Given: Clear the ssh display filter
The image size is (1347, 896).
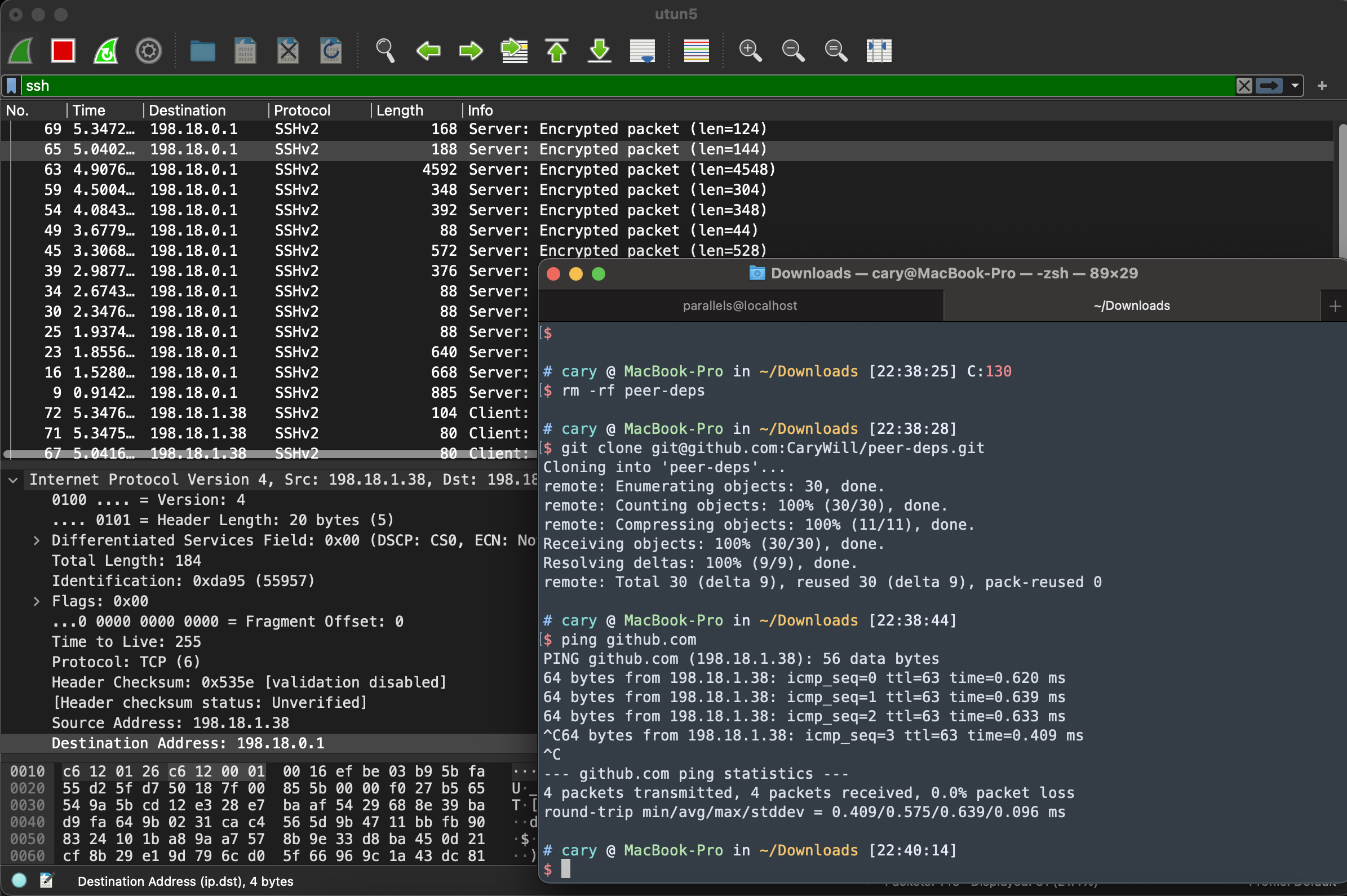Looking at the screenshot, I should pyautogui.click(x=1243, y=86).
